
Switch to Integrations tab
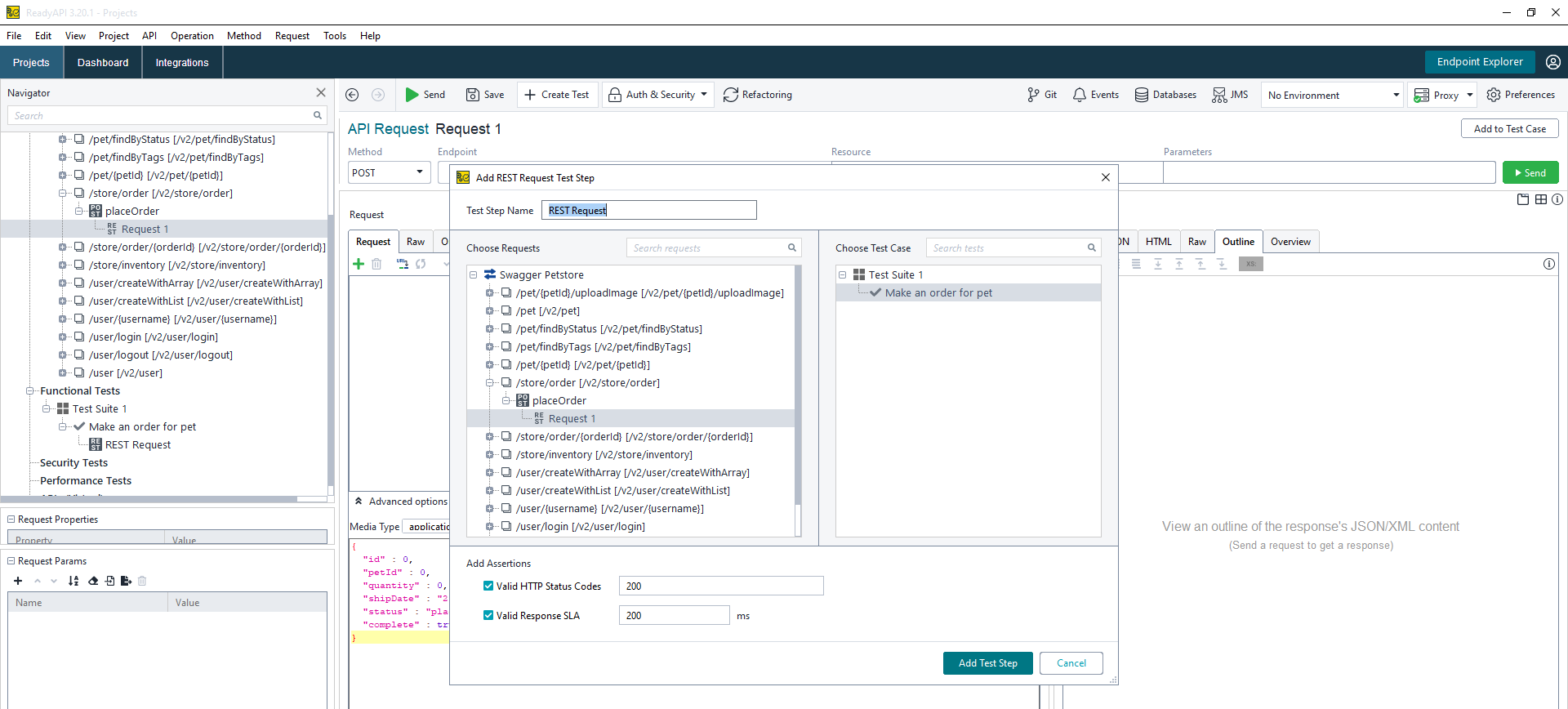pos(182,62)
